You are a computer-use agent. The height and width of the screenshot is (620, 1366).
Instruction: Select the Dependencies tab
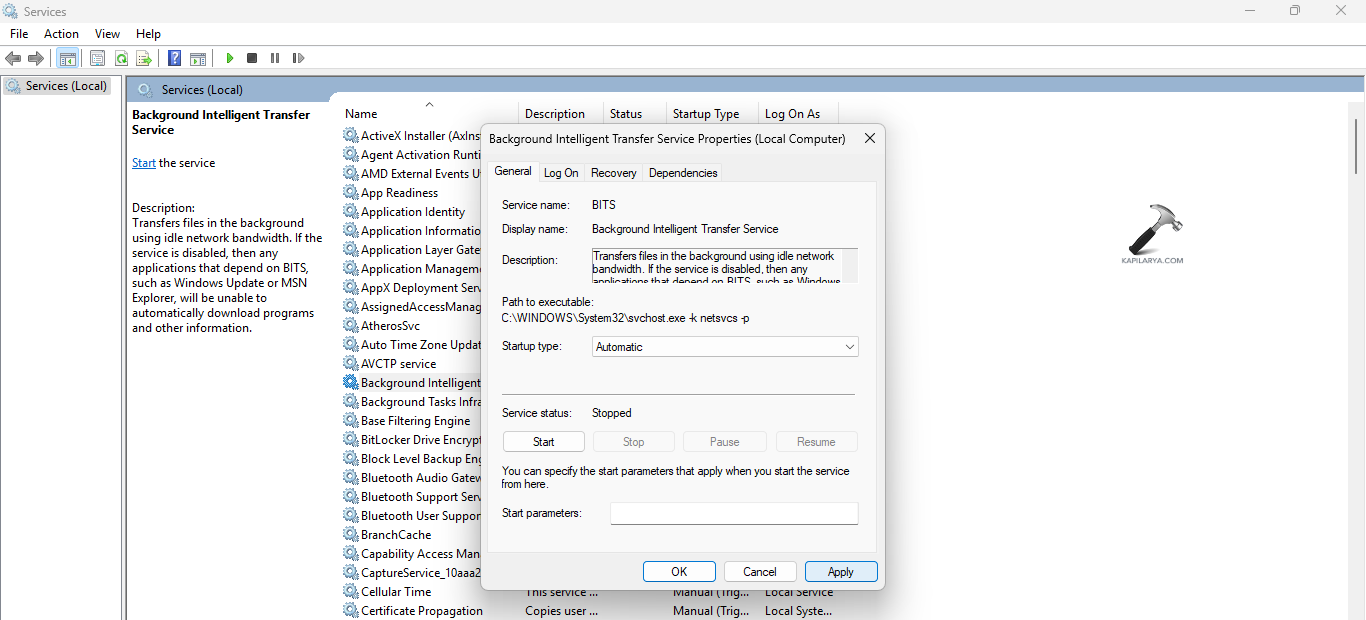click(682, 172)
